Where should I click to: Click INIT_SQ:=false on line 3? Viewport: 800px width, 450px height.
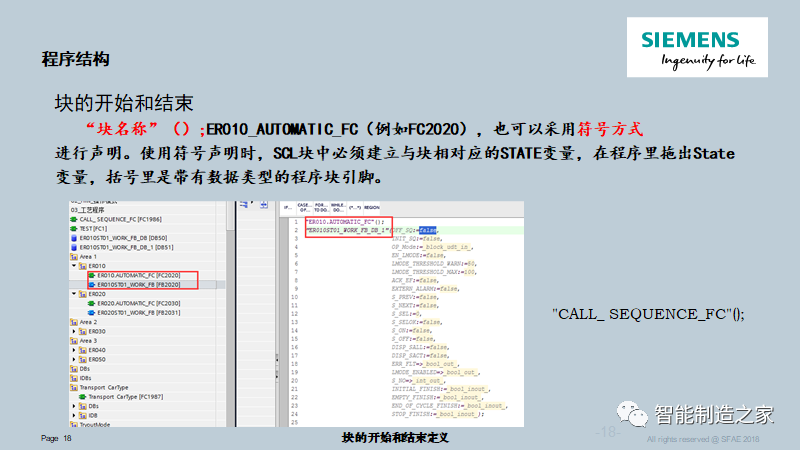tap(417, 239)
